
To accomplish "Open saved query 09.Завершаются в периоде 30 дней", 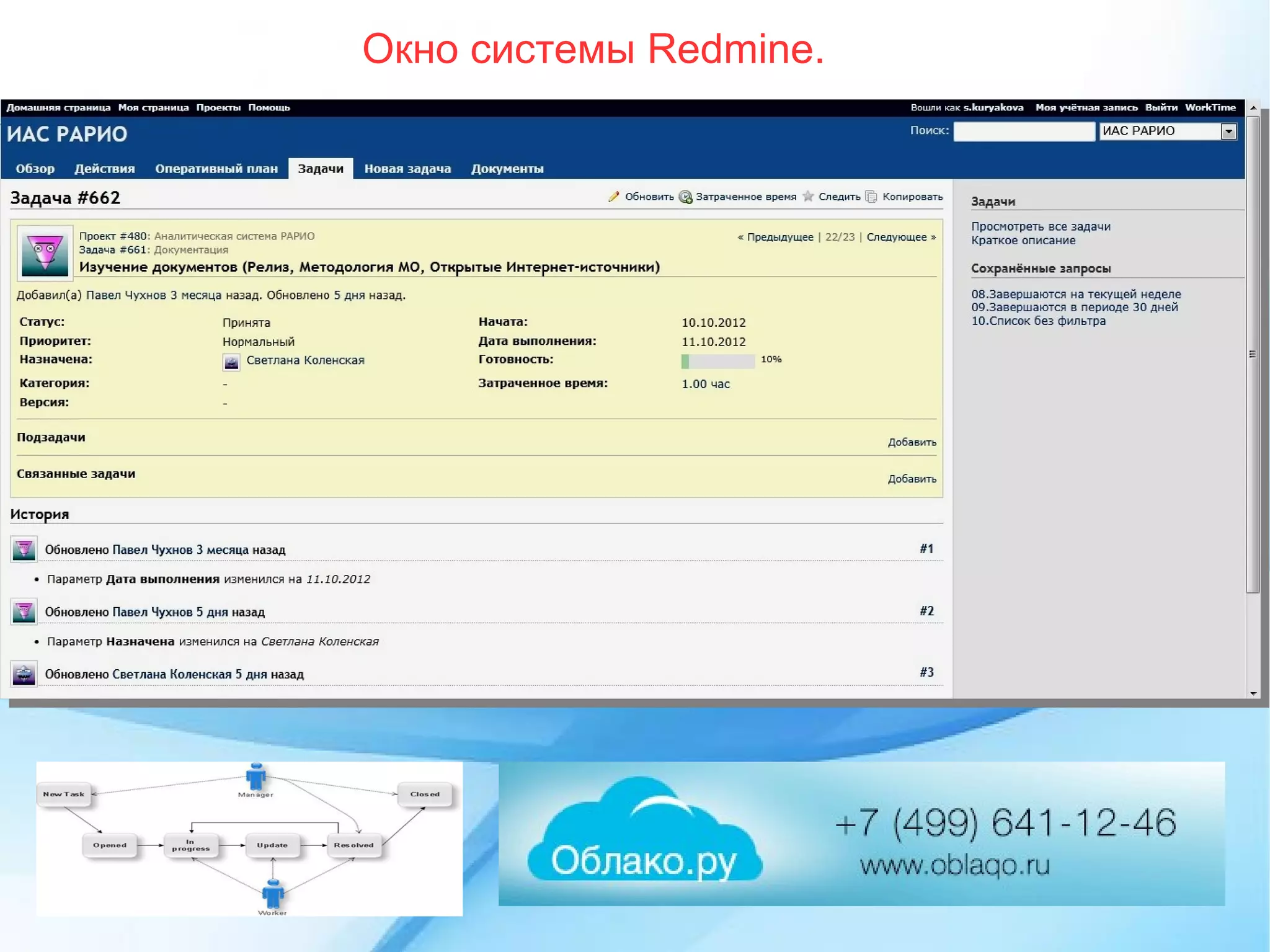I will coord(1075,307).
